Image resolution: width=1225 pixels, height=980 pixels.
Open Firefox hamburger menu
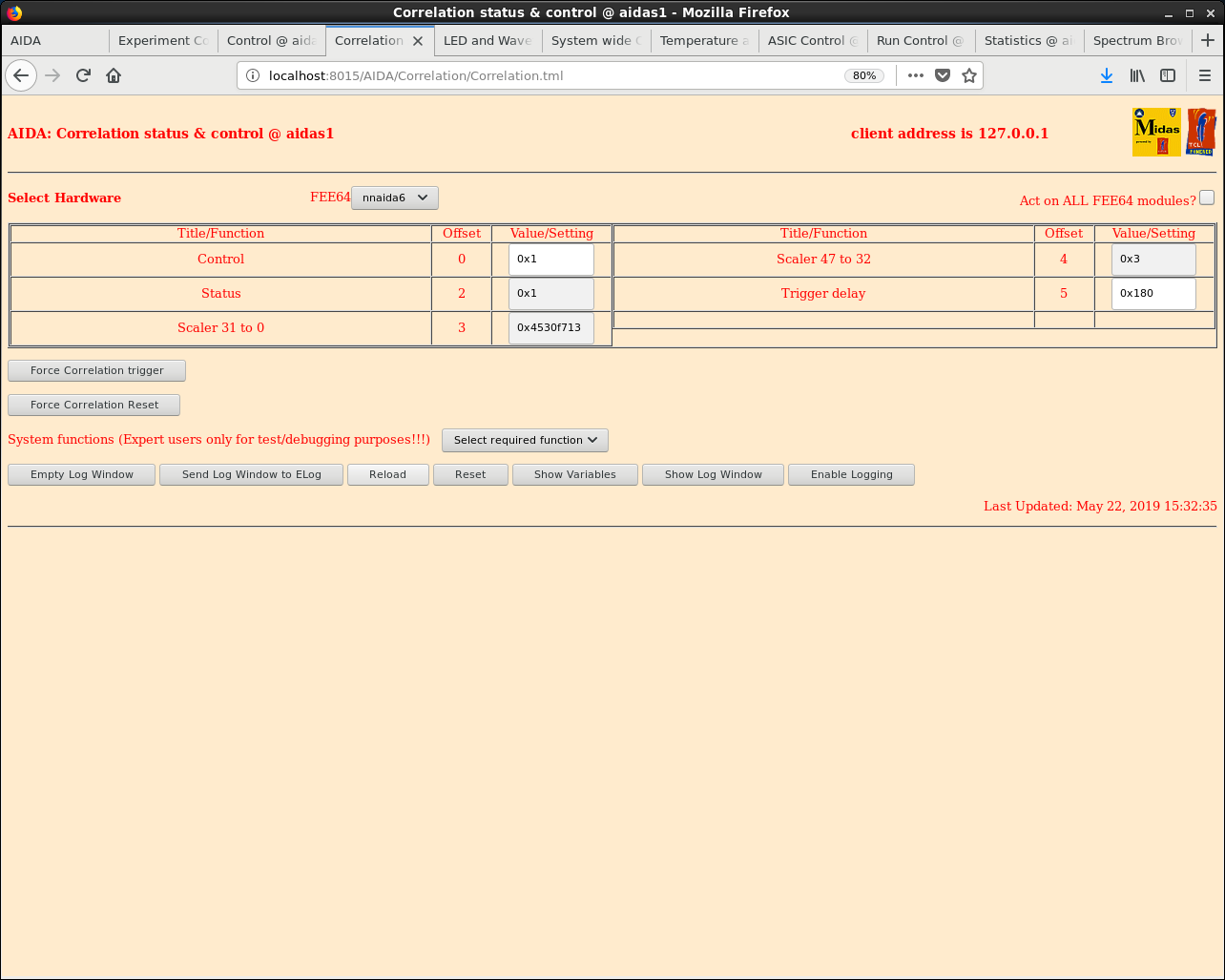[x=1204, y=75]
